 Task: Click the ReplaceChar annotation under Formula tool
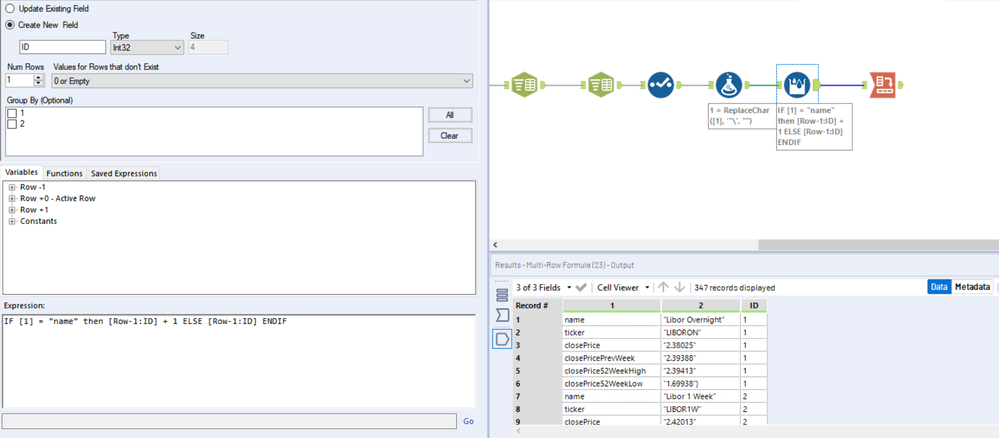pyautogui.click(x=740, y=115)
